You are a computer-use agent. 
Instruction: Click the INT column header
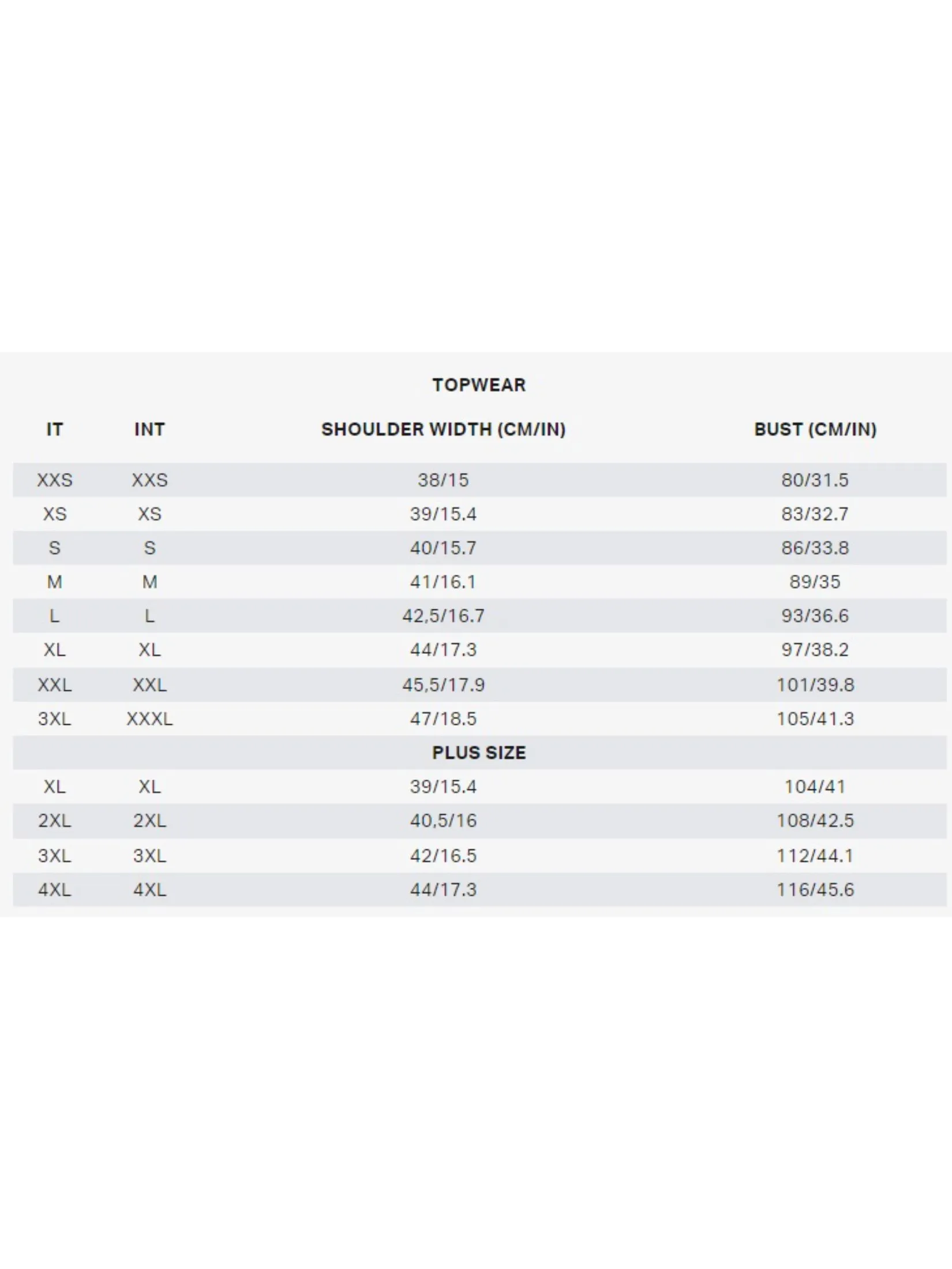tap(149, 429)
